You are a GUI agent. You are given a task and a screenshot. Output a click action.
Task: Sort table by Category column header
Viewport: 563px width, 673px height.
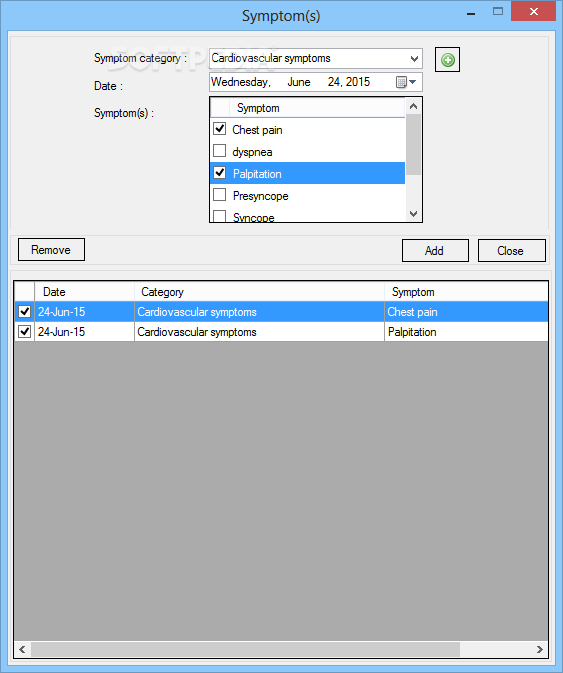(259, 292)
